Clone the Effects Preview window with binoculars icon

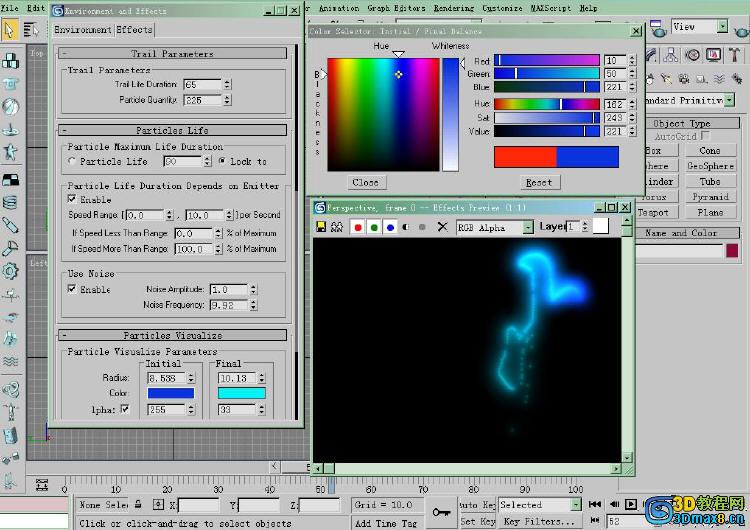point(337,227)
